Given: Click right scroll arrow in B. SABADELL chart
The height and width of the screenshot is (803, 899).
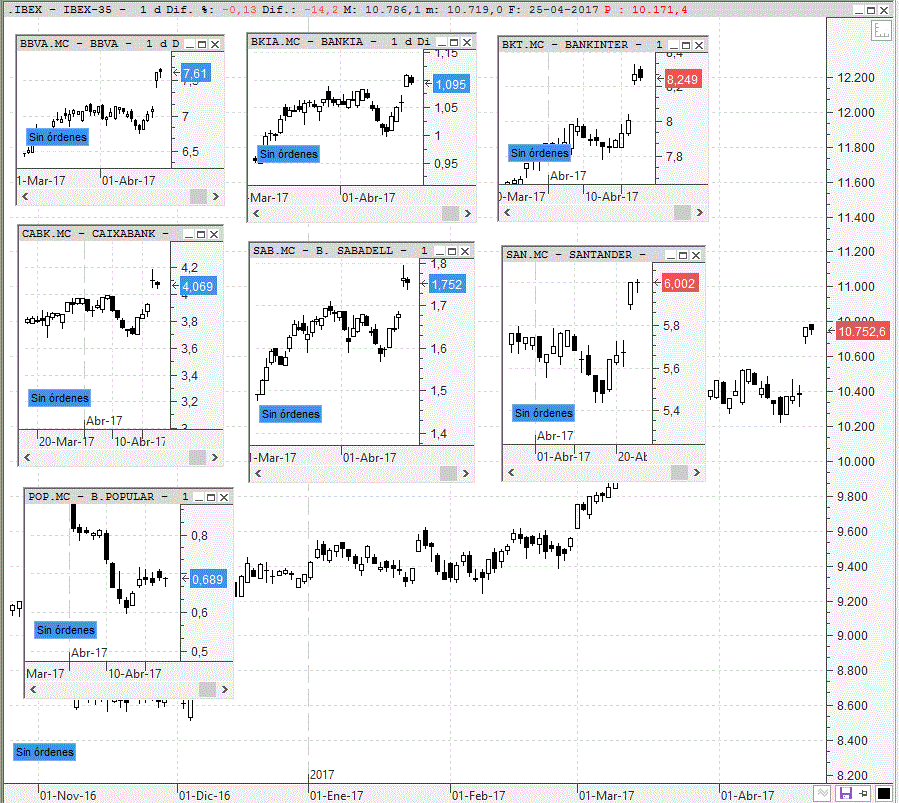Looking at the screenshot, I should point(466,473).
